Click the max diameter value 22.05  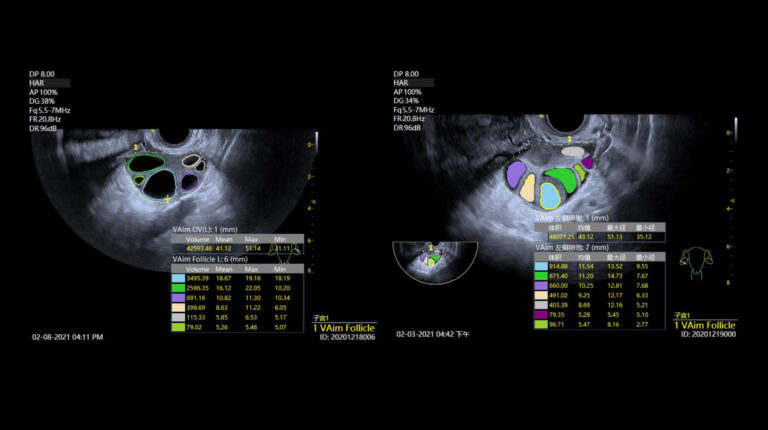point(253,288)
